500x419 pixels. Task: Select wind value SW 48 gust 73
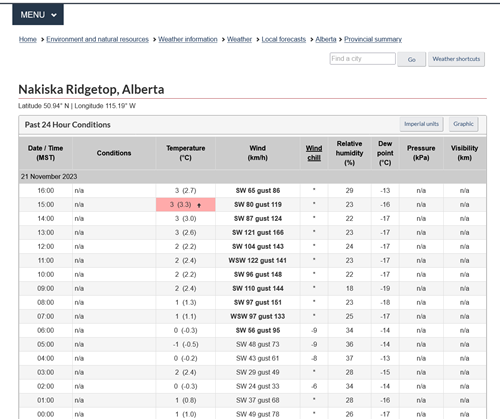point(258,345)
